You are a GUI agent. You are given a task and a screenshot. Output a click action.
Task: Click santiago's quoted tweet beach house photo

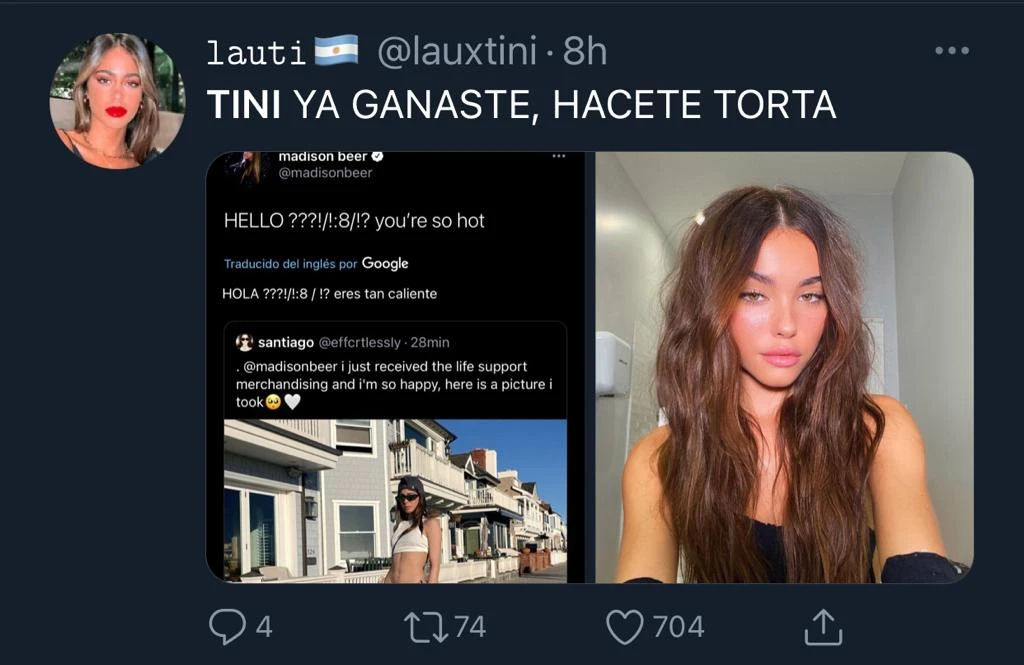(395, 501)
